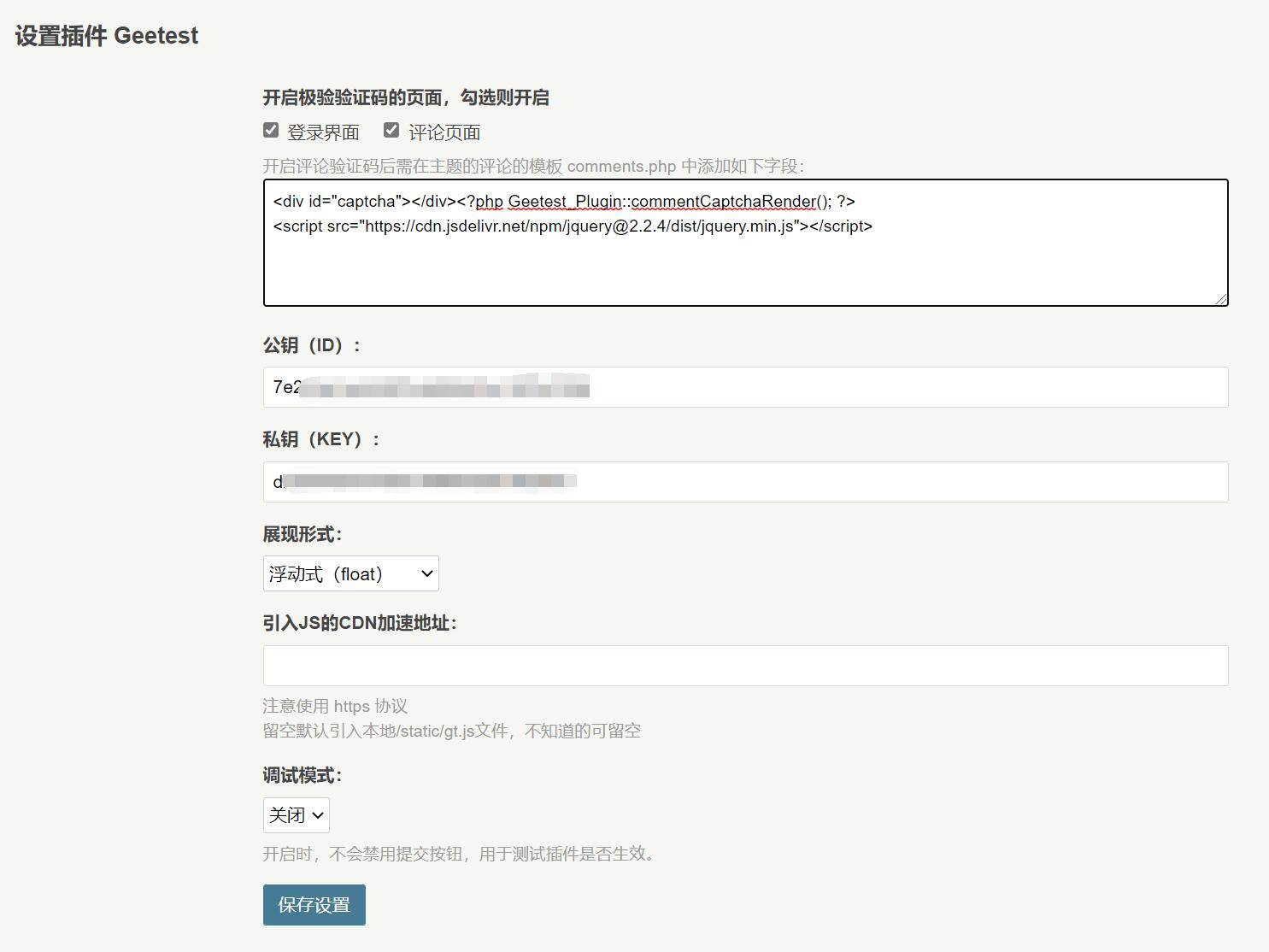Click the 开启极验验证码的页面 label text
This screenshot has width=1269, height=952.
click(406, 97)
